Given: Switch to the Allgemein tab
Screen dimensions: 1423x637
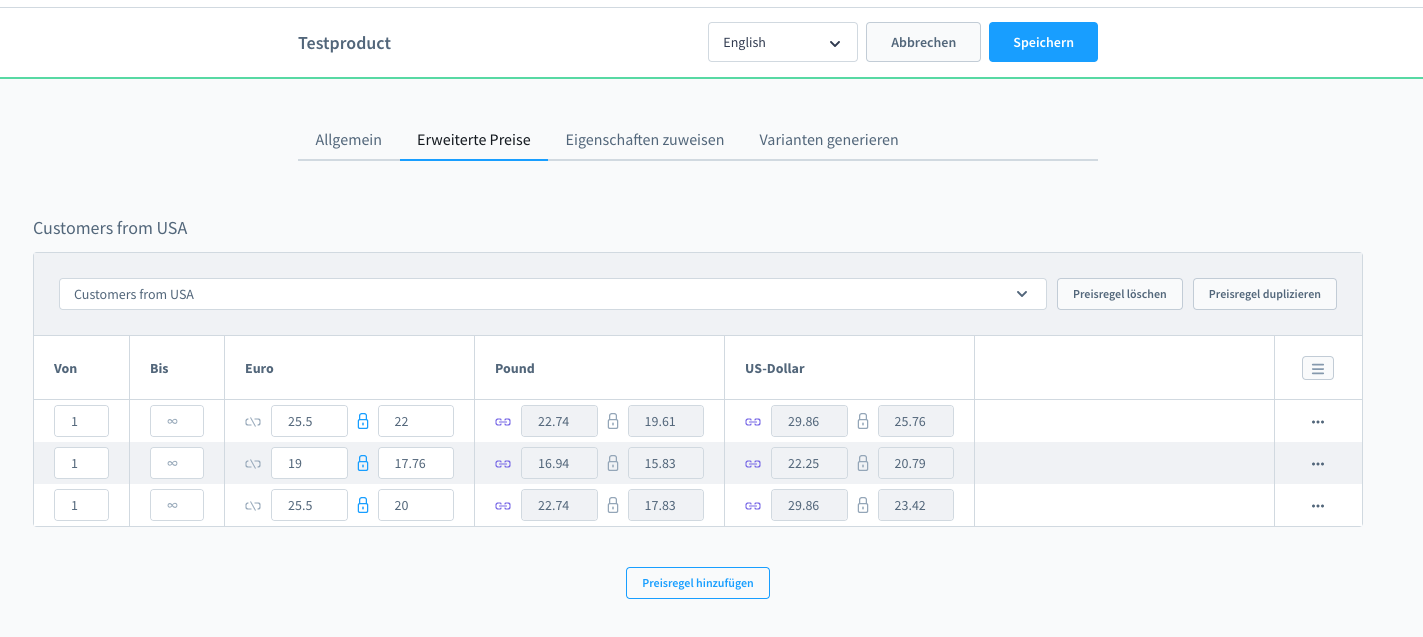Looking at the screenshot, I should click(x=348, y=140).
